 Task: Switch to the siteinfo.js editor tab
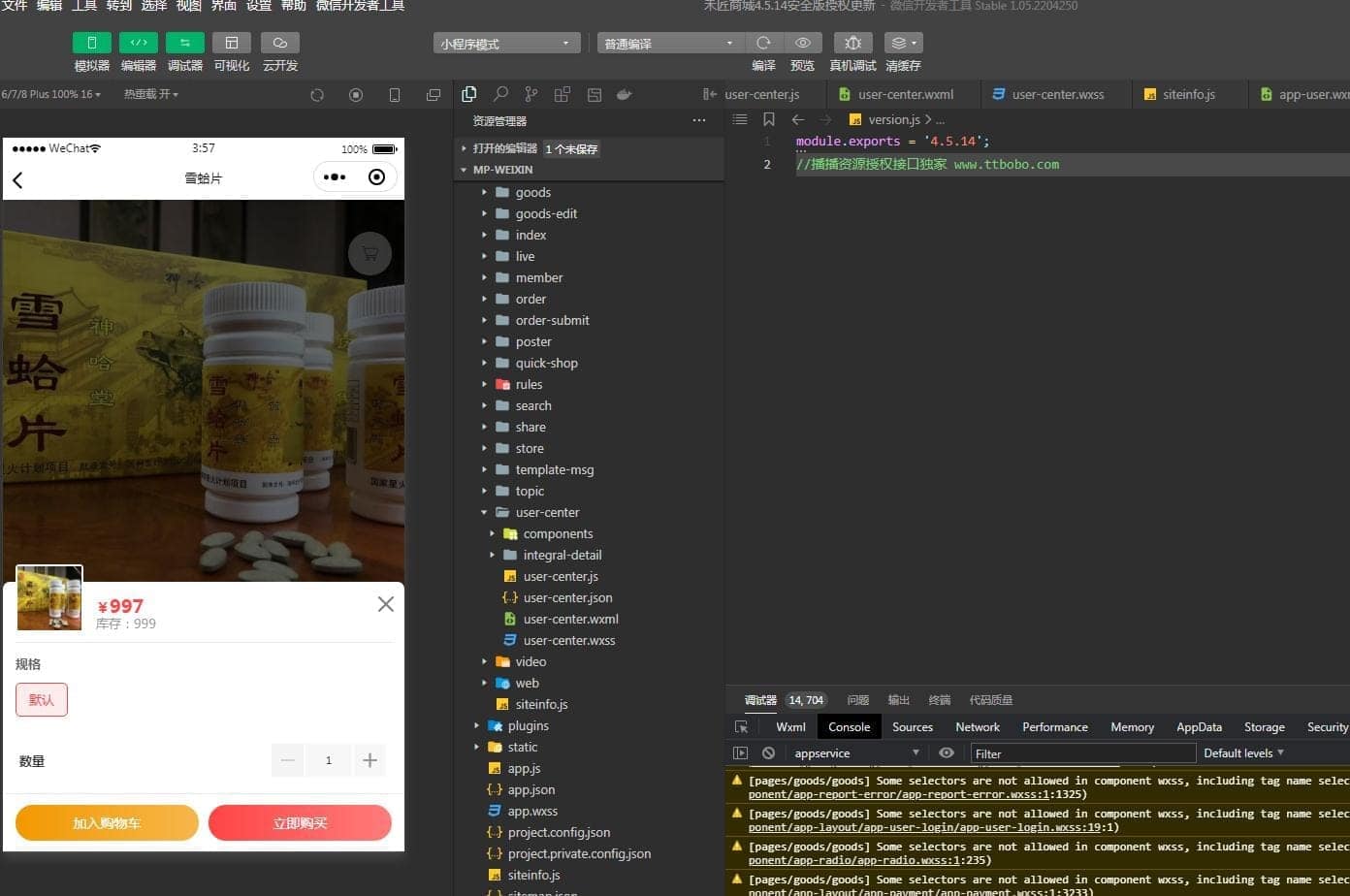click(1189, 94)
